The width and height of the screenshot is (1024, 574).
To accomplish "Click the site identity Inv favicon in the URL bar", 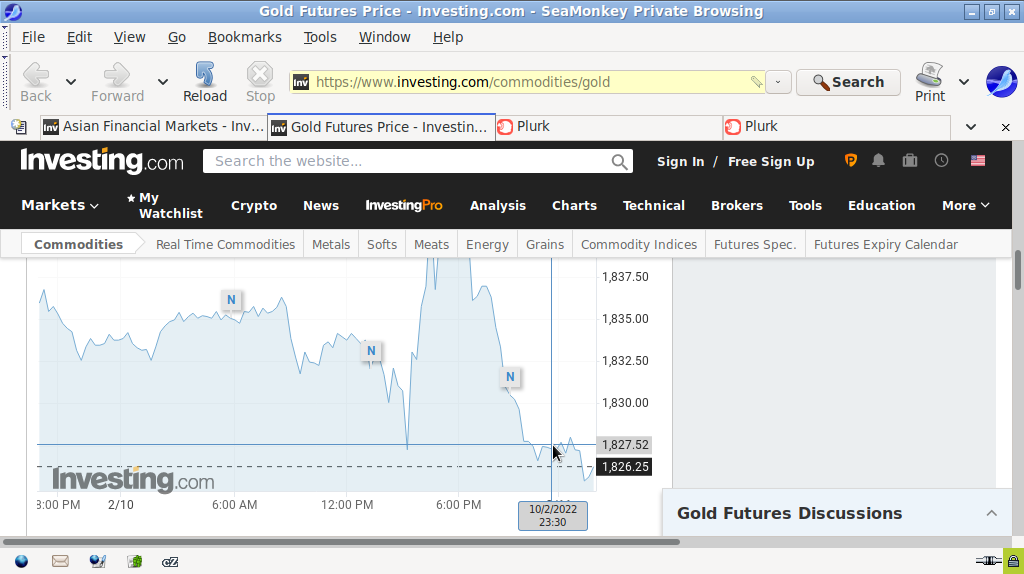I will point(300,82).
